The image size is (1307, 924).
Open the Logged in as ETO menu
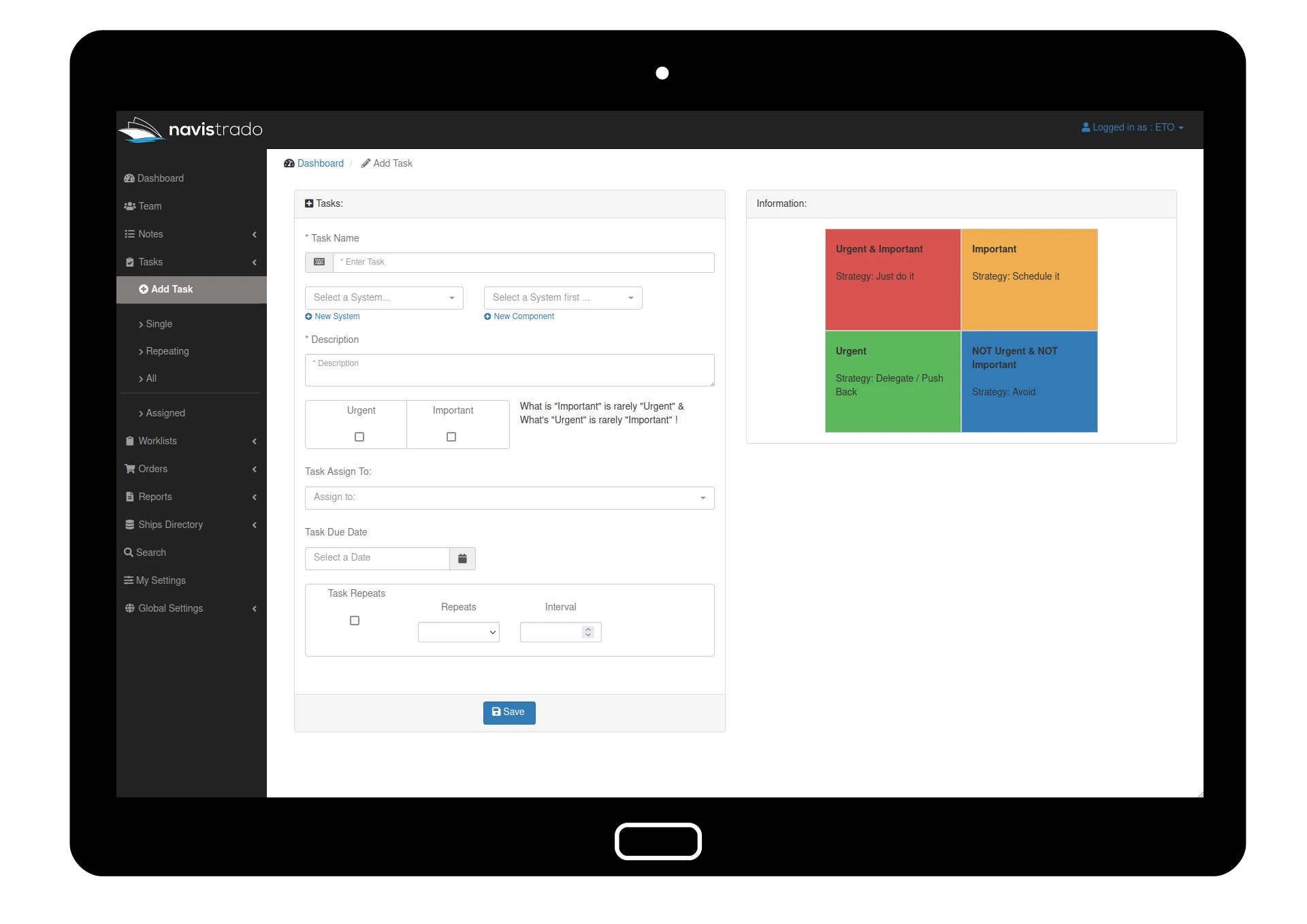click(x=1133, y=127)
